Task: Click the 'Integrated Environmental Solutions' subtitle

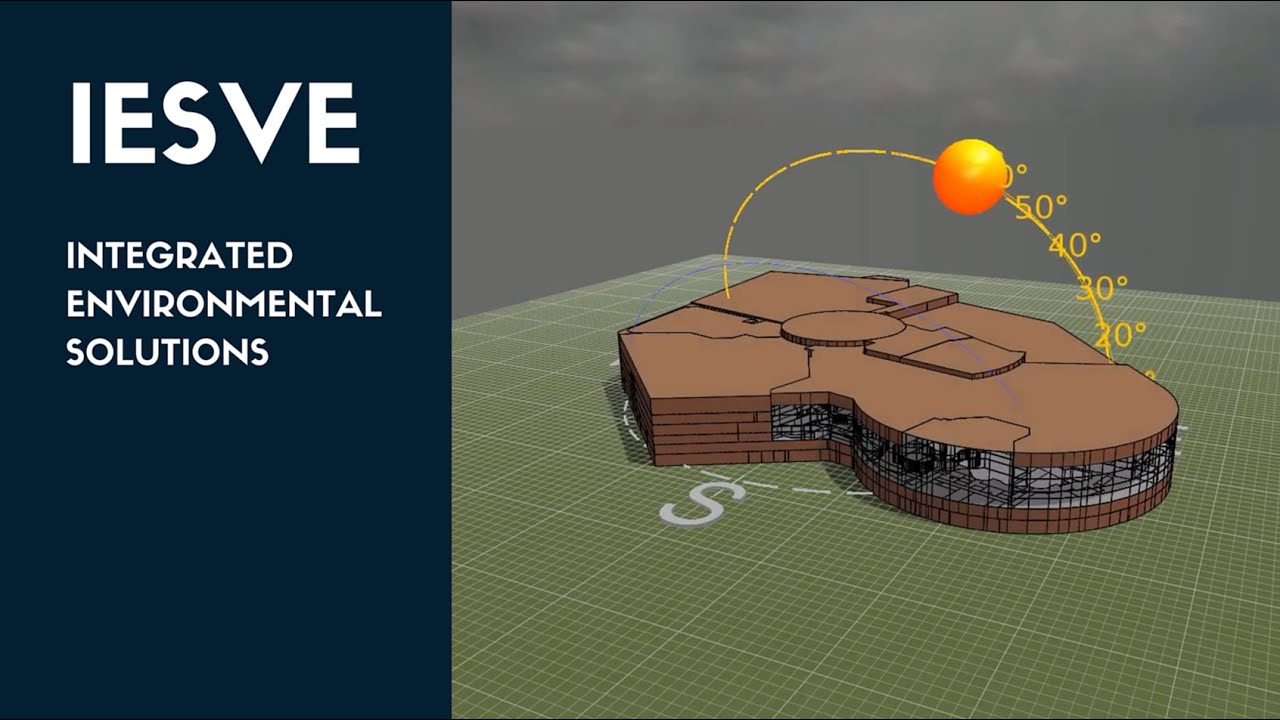Action: (224, 303)
